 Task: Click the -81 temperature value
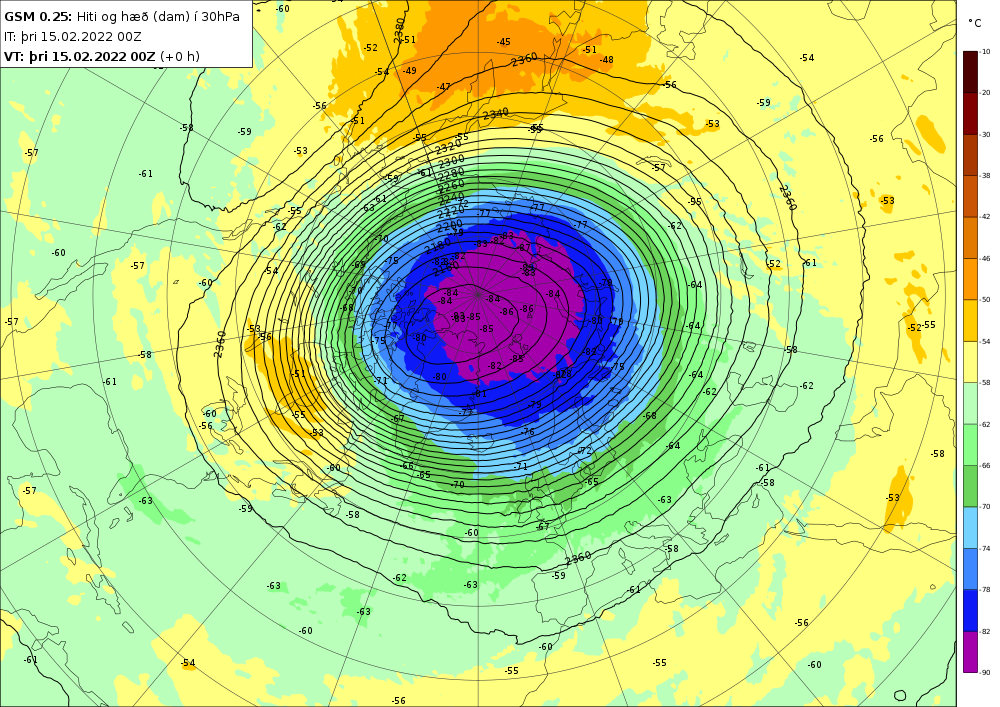480,394
